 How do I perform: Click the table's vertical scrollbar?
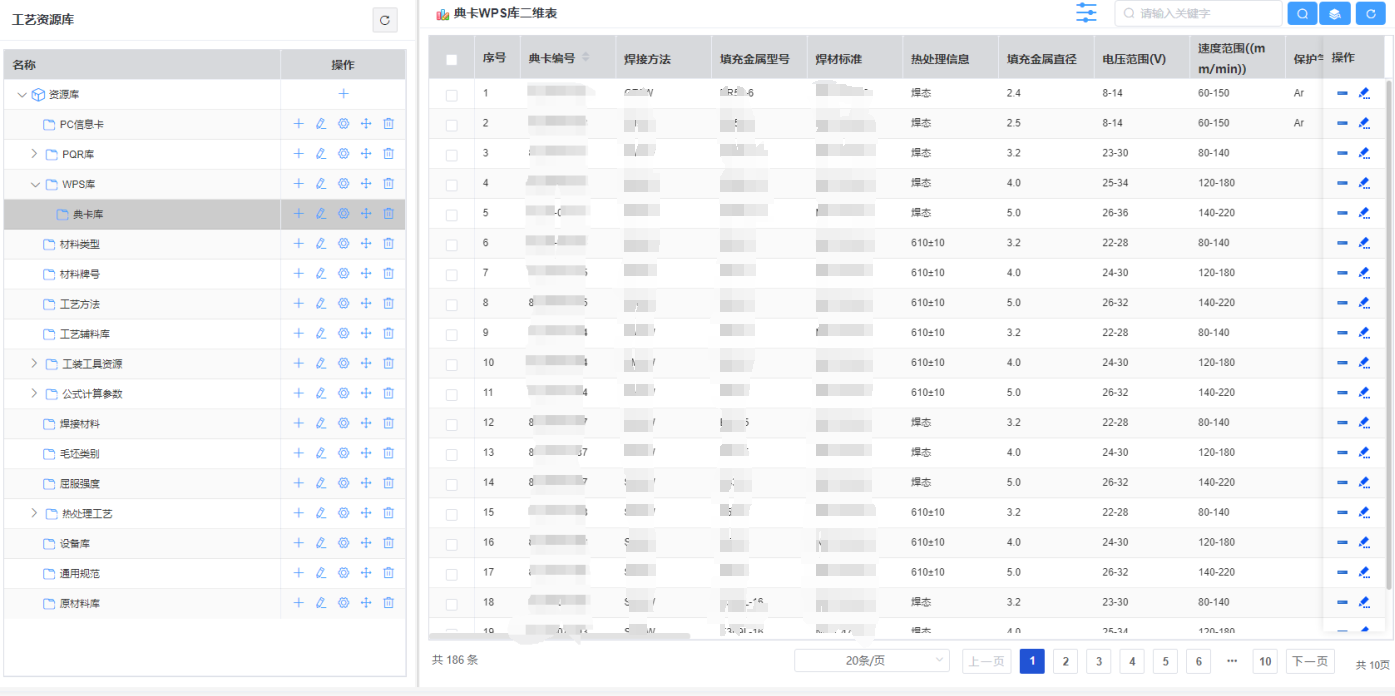tap(1388, 333)
